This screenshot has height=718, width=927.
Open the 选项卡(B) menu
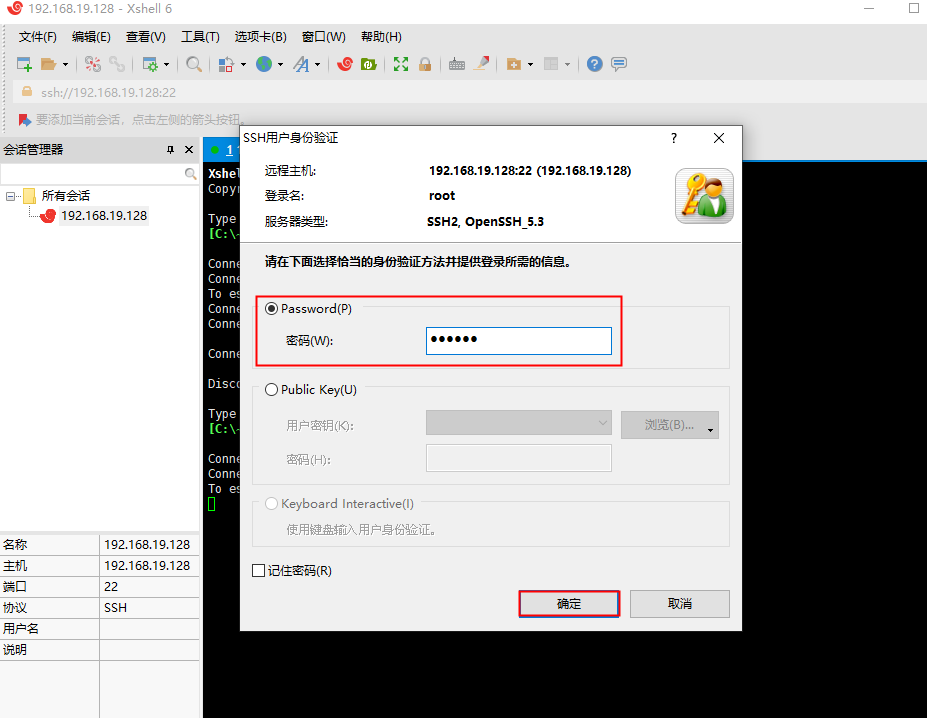[260, 37]
